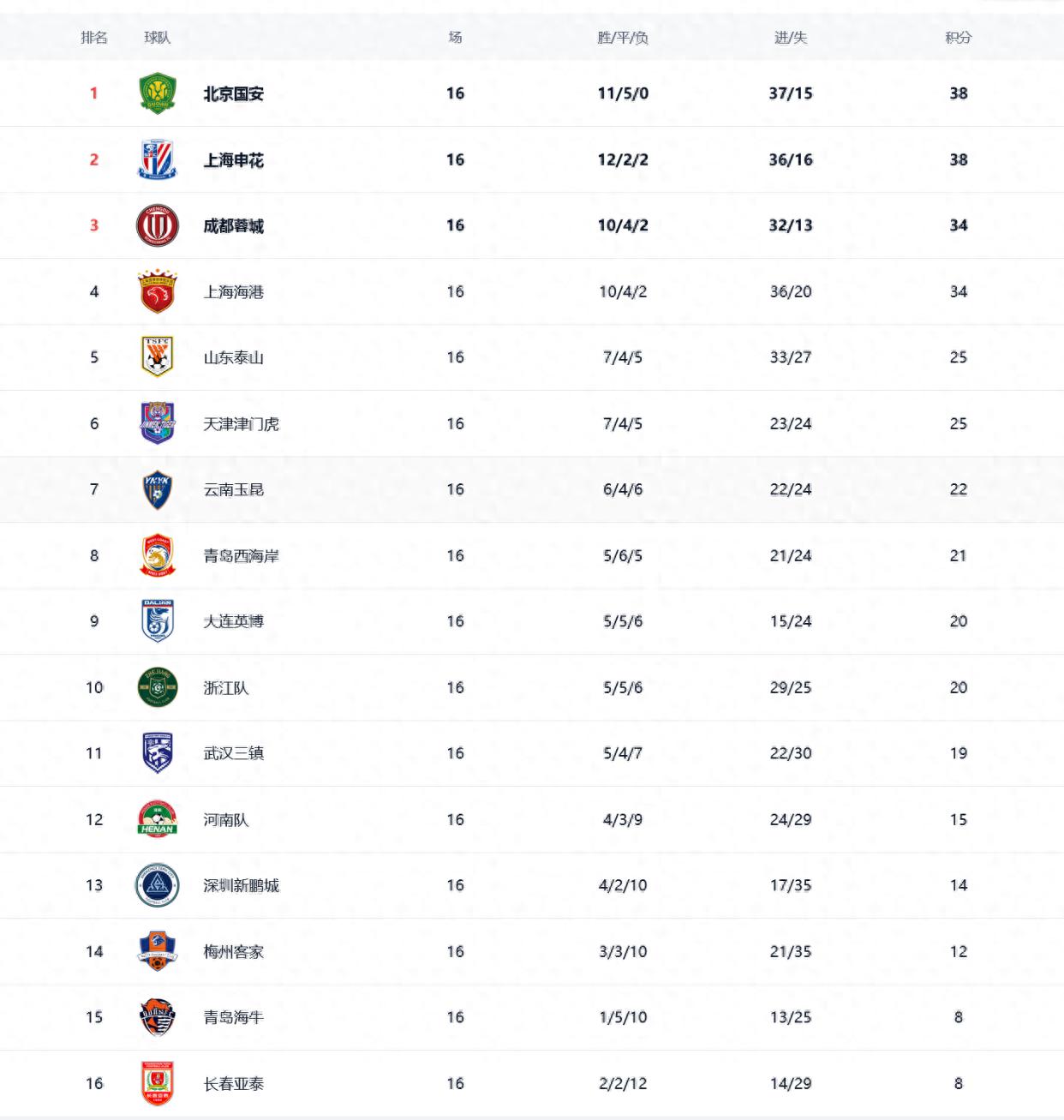This screenshot has width=1064, height=1120.
Task: Open the 北京国安 team name link
Action: [x=233, y=93]
